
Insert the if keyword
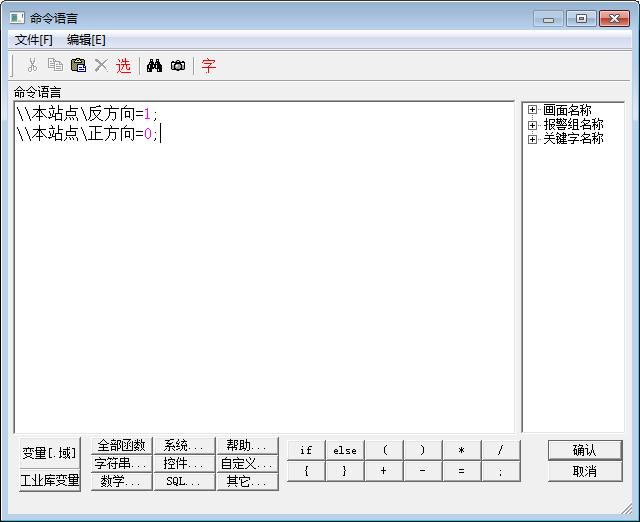pyautogui.click(x=306, y=450)
